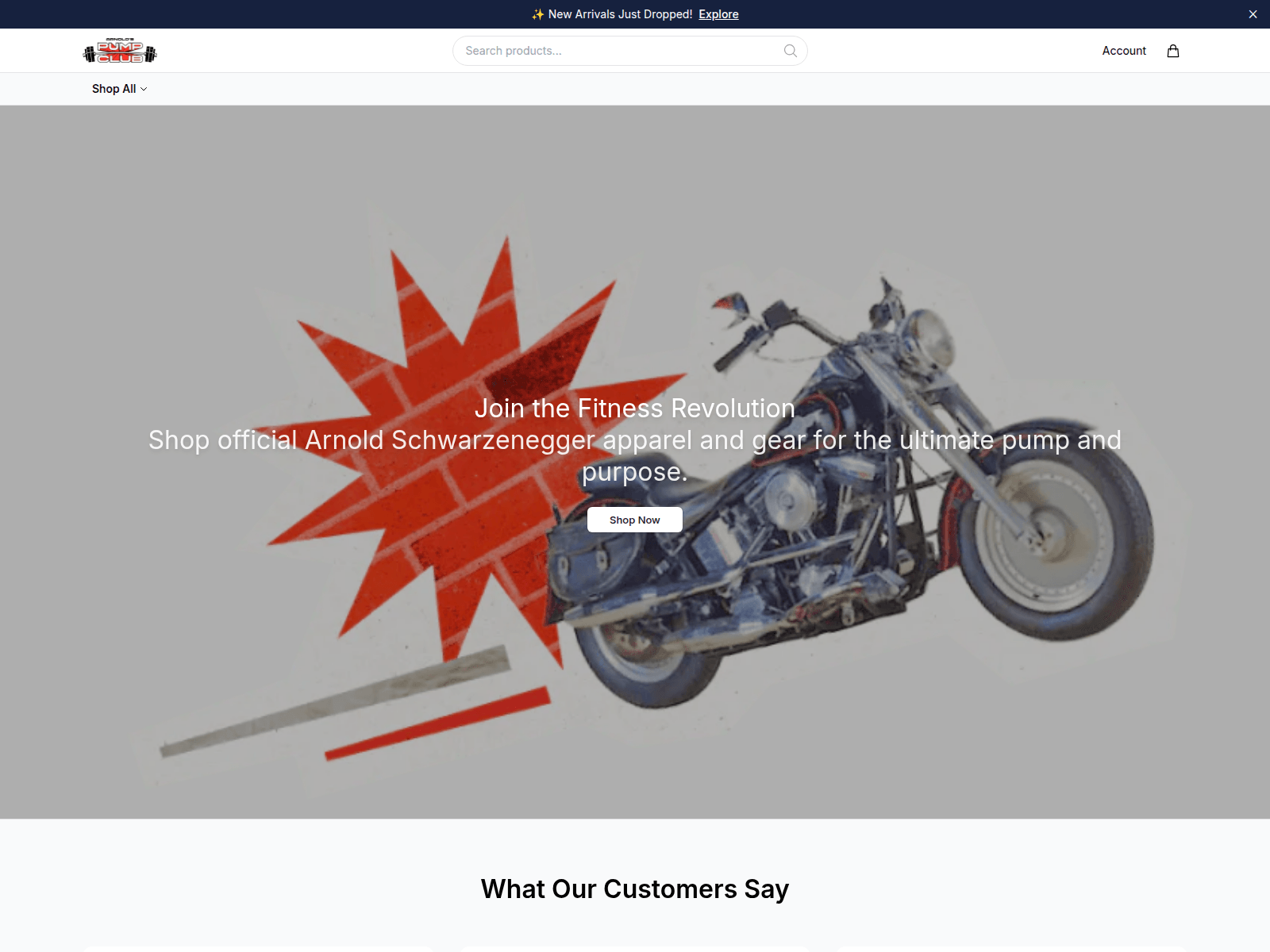
Task: Expand the Shop All dropdown menu
Action: pos(119,89)
